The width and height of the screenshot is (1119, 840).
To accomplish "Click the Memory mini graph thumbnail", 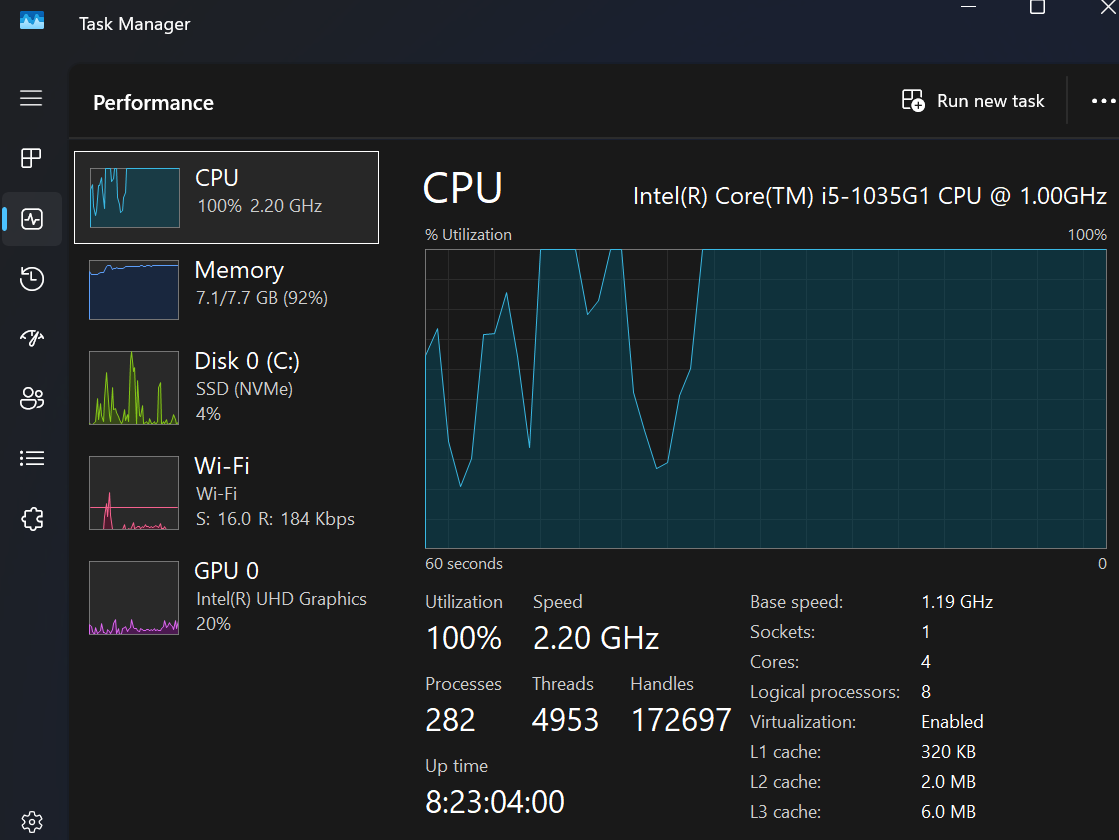I will [133, 290].
